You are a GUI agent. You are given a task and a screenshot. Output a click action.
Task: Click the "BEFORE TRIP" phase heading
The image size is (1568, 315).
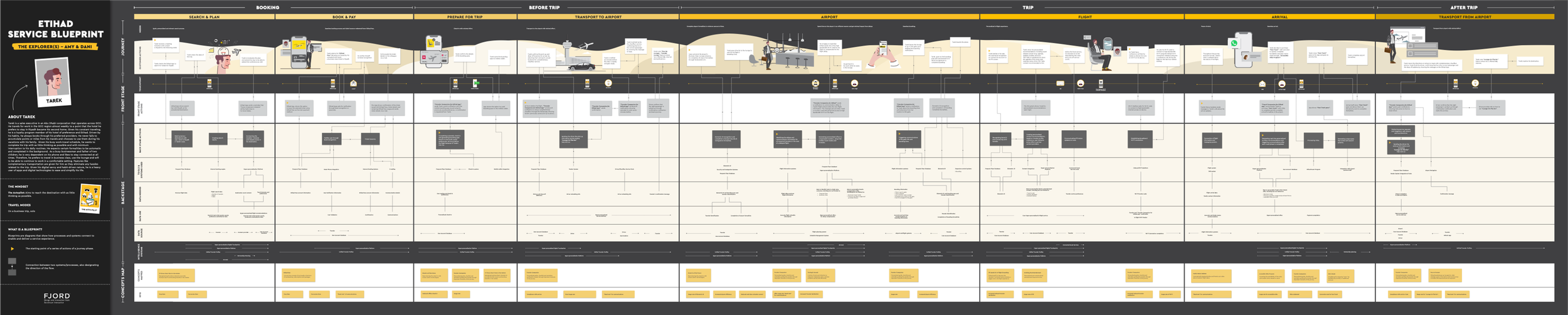click(544, 8)
